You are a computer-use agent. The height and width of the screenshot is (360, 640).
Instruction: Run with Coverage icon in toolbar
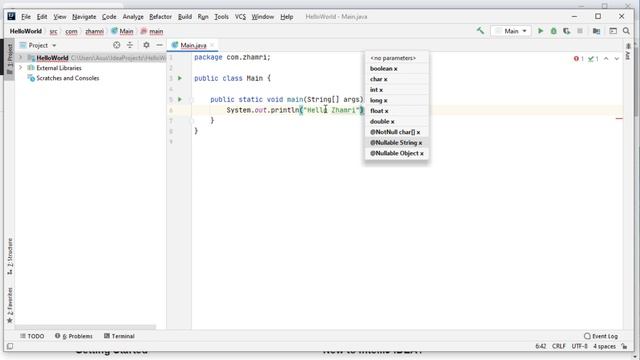click(567, 31)
